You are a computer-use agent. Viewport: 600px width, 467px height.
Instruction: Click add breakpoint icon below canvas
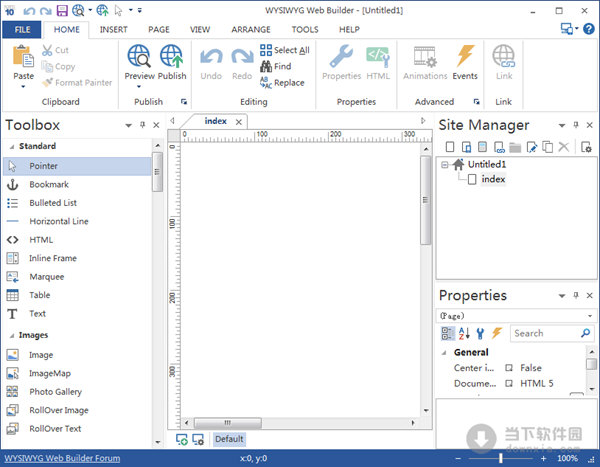pyautogui.click(x=182, y=439)
